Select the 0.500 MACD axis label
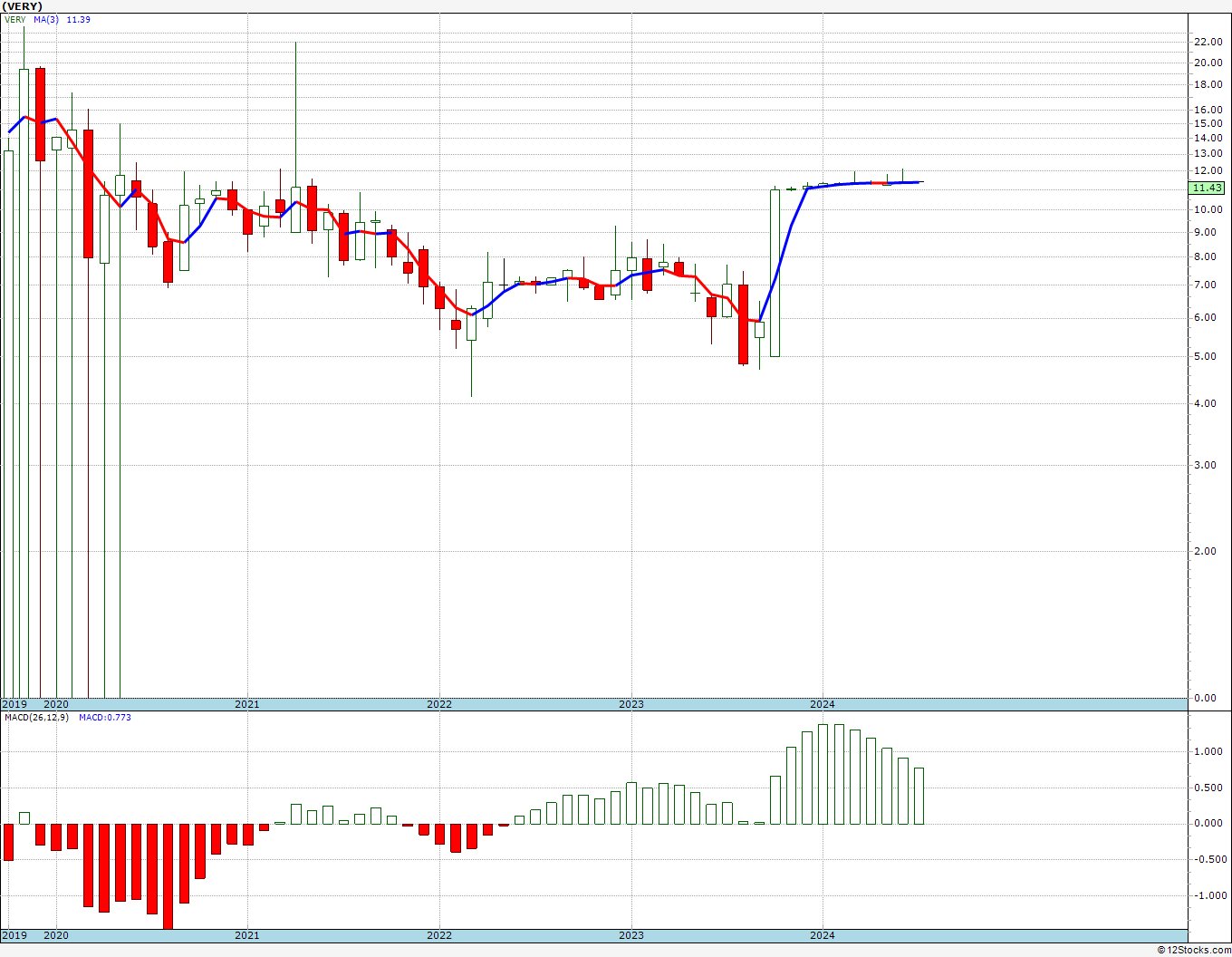The width and height of the screenshot is (1232, 957). [1208, 788]
